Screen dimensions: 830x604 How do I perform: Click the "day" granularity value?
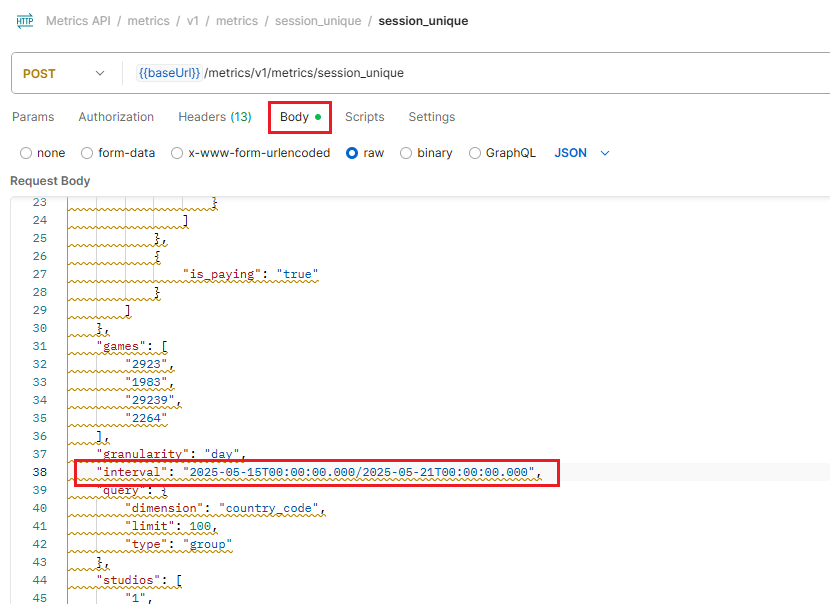[x=222, y=454]
